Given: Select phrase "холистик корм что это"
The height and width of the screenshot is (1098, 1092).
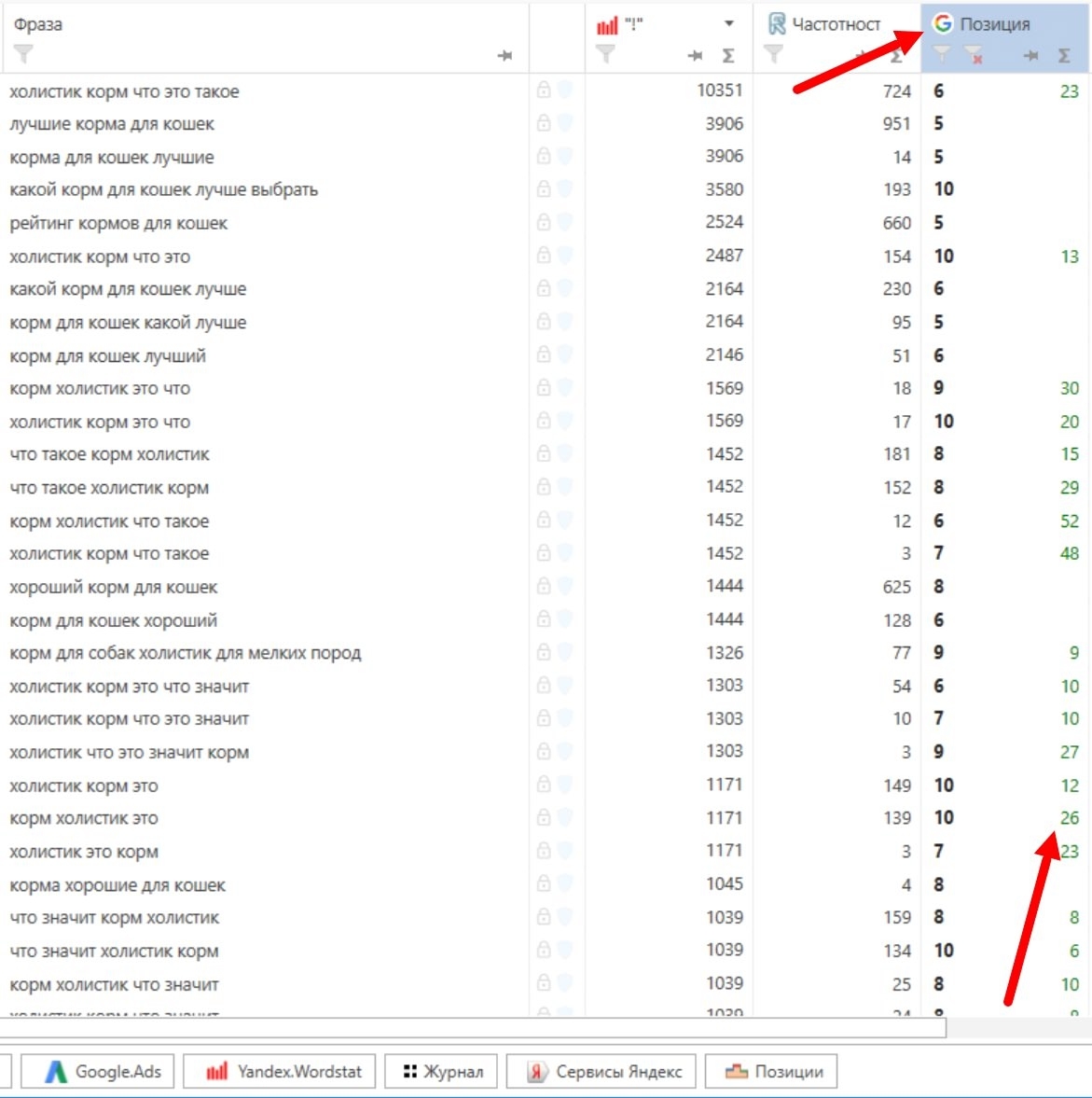Looking at the screenshot, I should pos(100,257).
